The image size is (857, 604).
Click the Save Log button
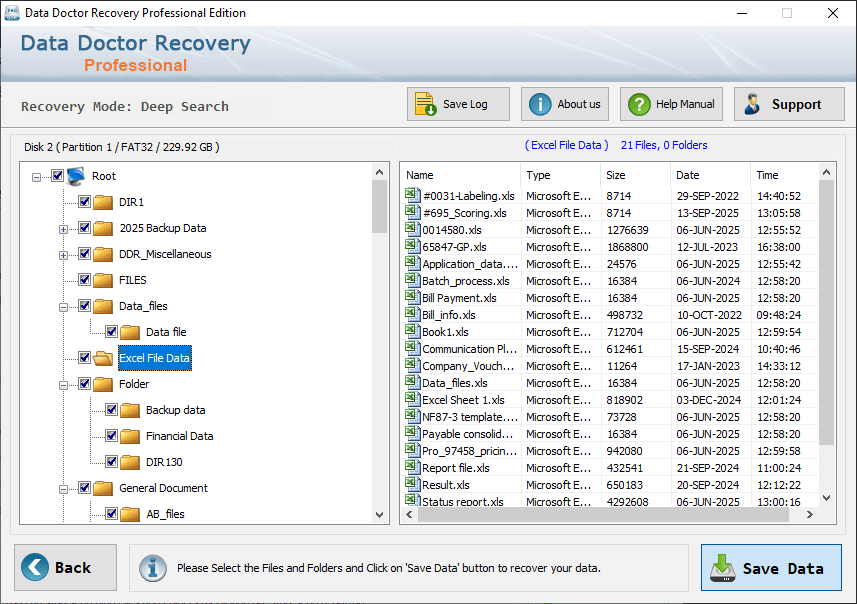point(458,104)
